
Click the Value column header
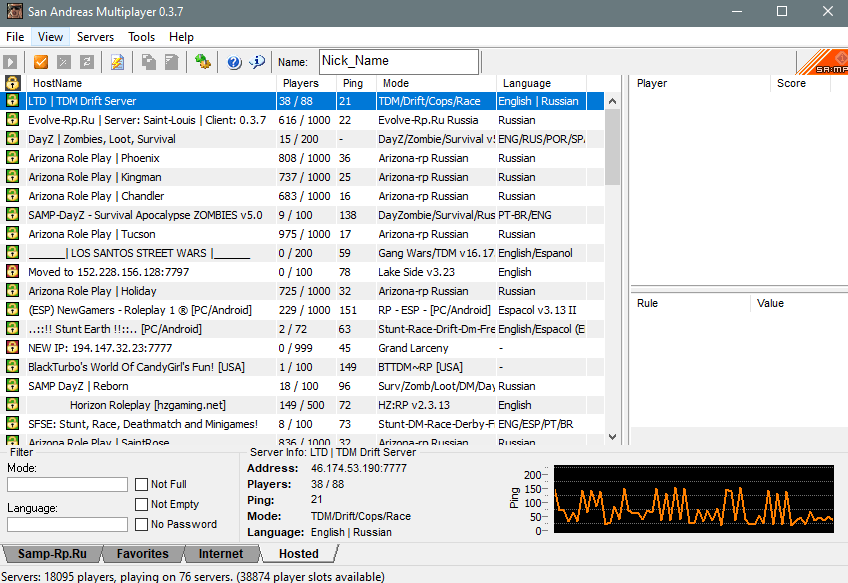[799, 303]
